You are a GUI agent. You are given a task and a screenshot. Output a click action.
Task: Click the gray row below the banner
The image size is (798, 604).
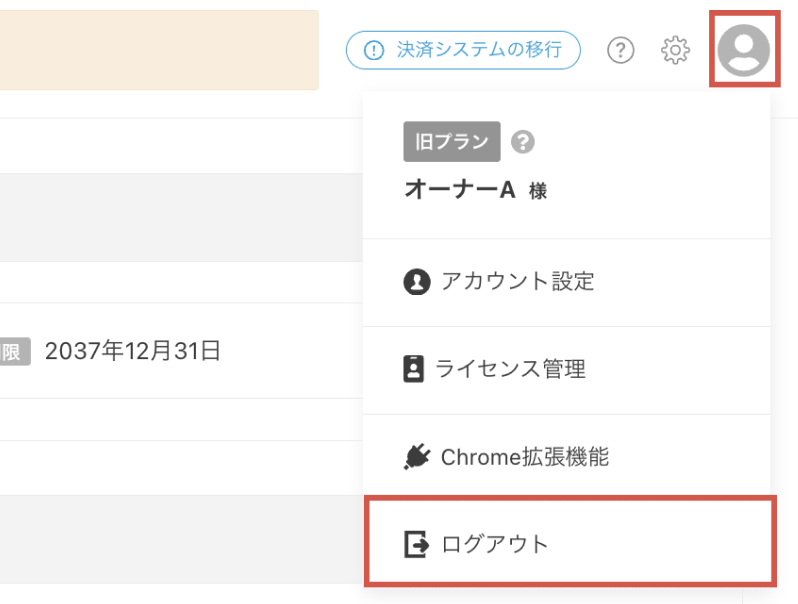(x=181, y=217)
